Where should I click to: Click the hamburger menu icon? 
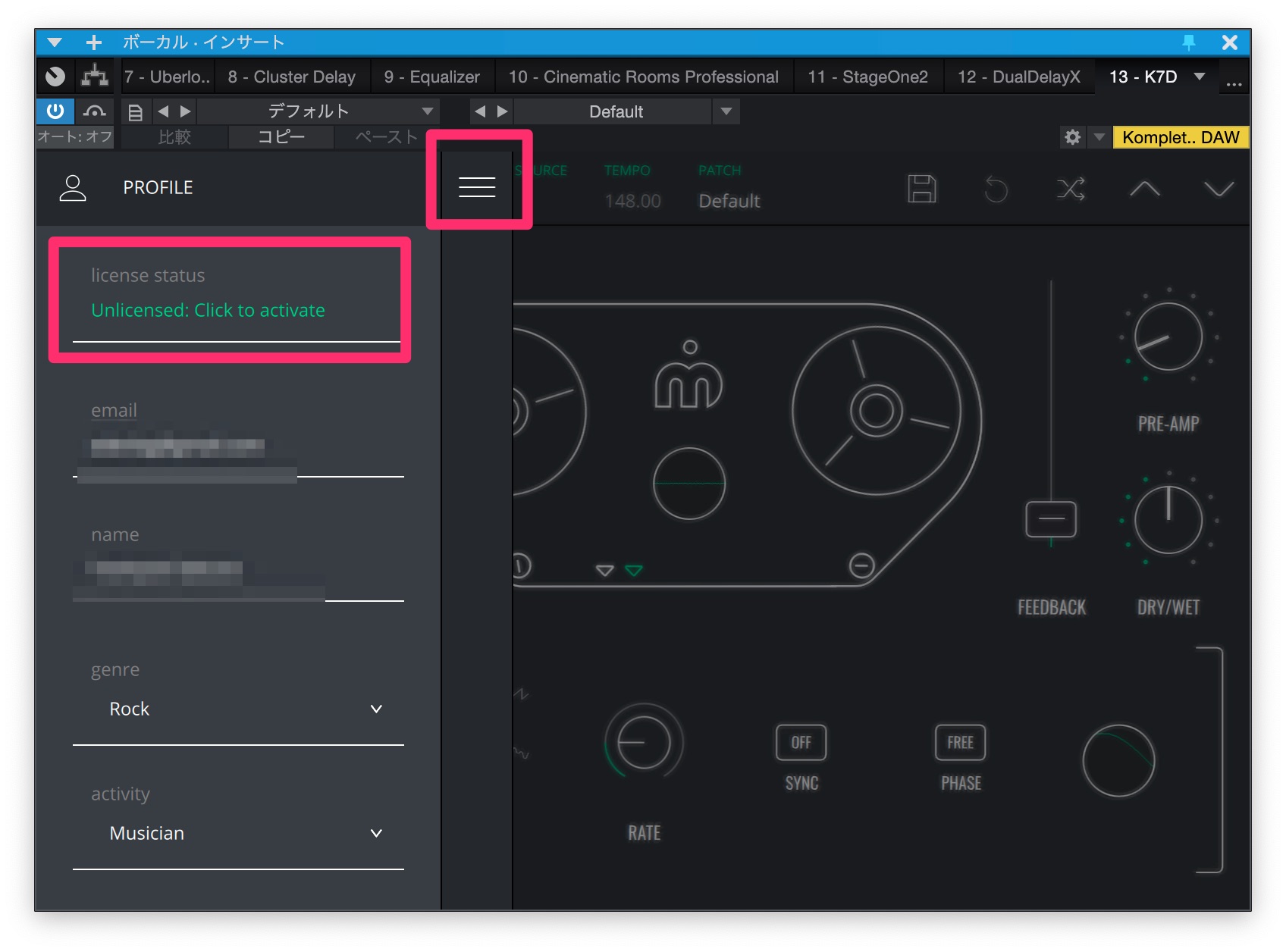point(477,186)
